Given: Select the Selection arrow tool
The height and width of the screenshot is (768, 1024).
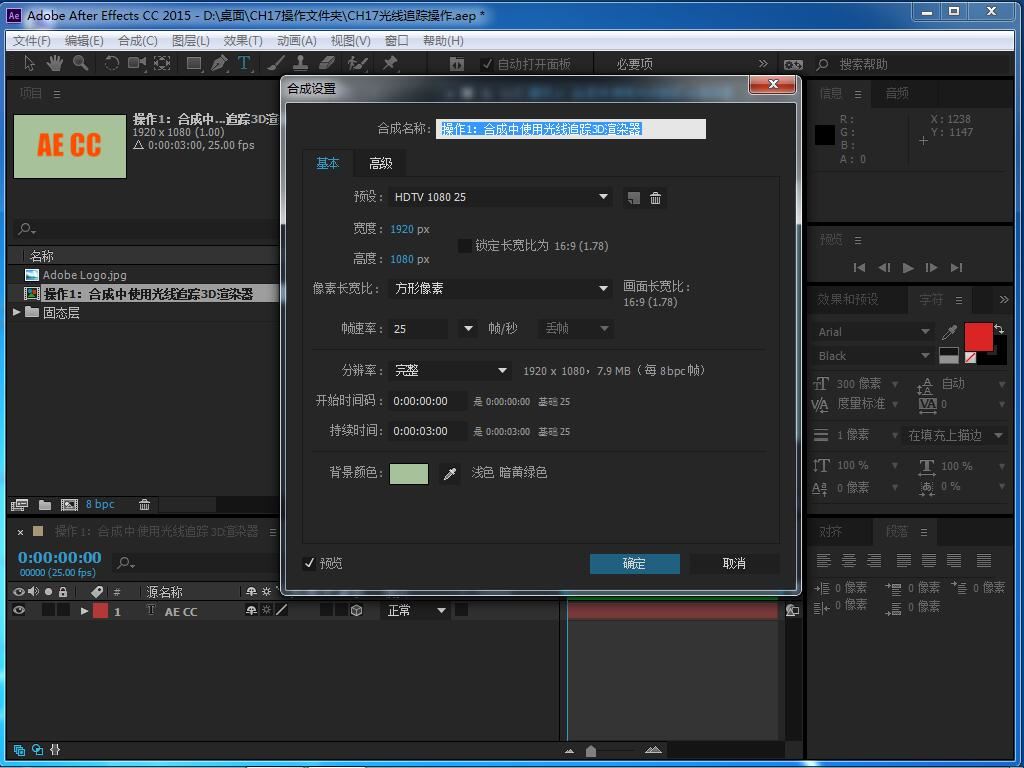Looking at the screenshot, I should pyautogui.click(x=29, y=63).
